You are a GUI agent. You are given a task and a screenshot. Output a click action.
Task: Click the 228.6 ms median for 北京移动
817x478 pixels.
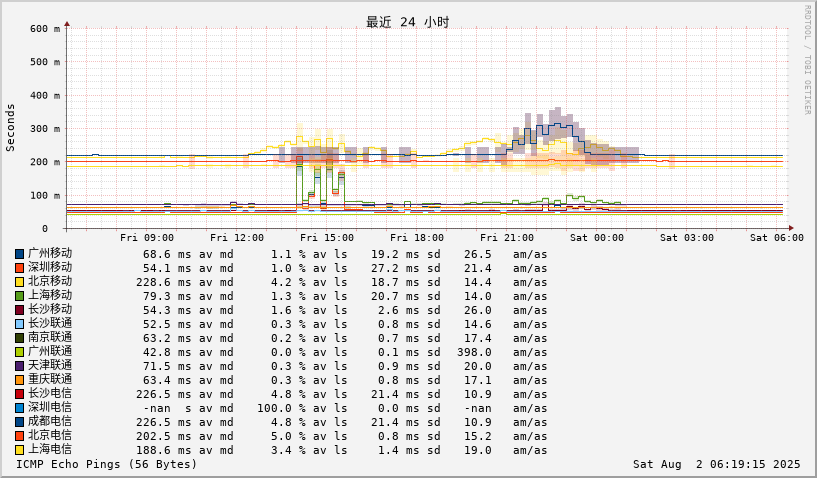[x=164, y=283]
